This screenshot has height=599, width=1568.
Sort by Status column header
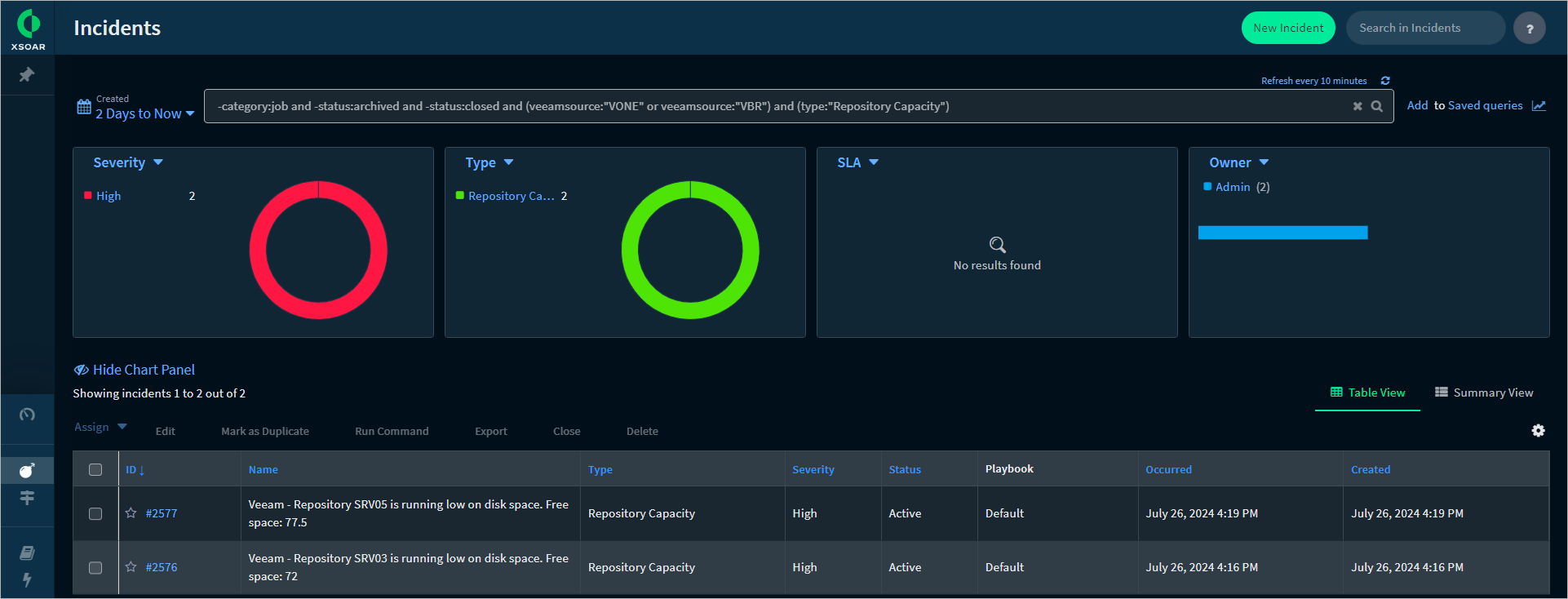(x=905, y=470)
